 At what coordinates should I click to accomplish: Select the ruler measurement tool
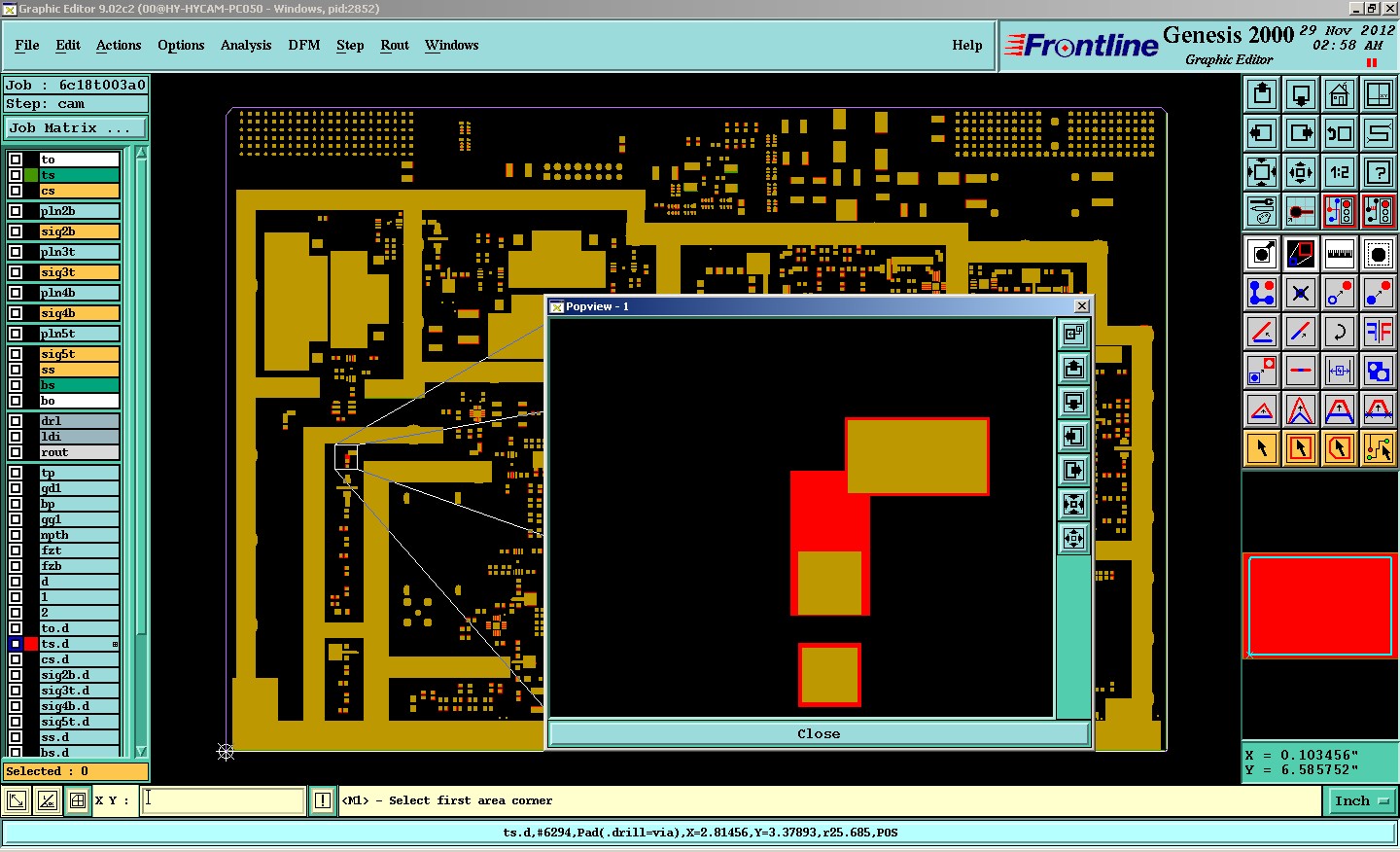pyautogui.click(x=1340, y=254)
